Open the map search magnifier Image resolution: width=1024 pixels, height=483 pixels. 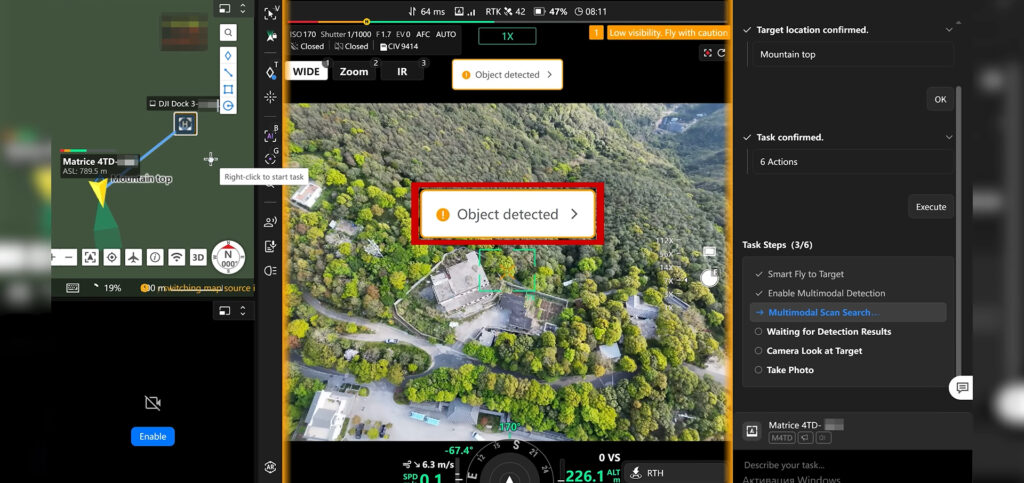228,32
